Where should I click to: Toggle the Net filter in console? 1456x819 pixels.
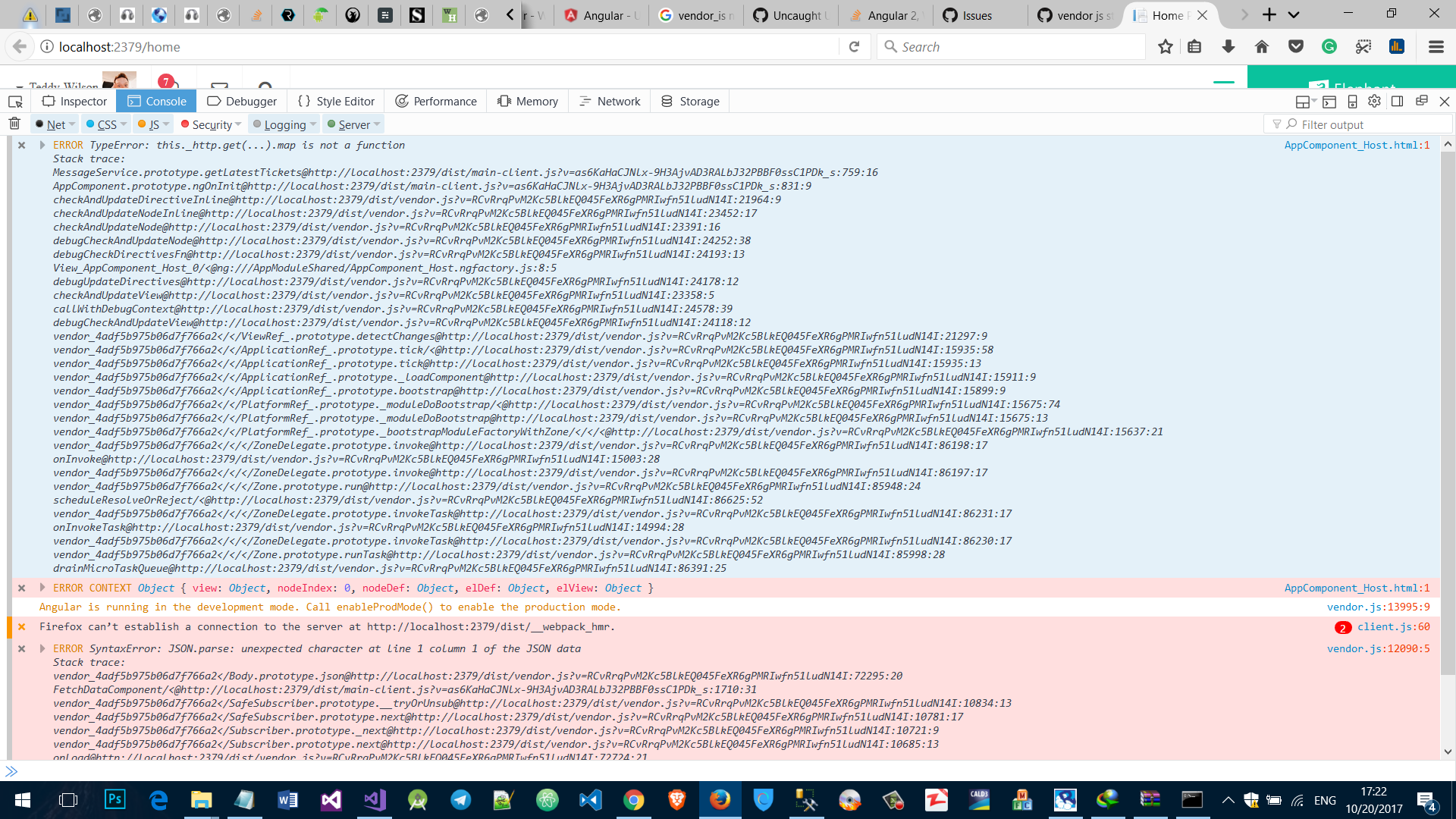[x=55, y=124]
